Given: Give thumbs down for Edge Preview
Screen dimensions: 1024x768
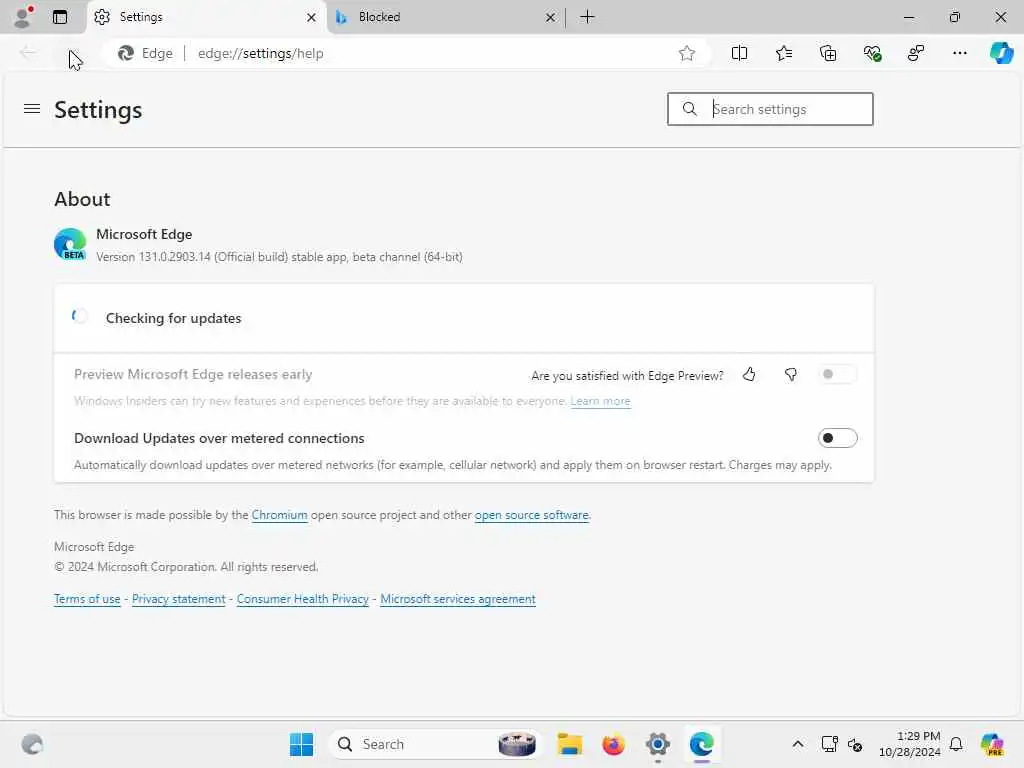Looking at the screenshot, I should (790, 374).
